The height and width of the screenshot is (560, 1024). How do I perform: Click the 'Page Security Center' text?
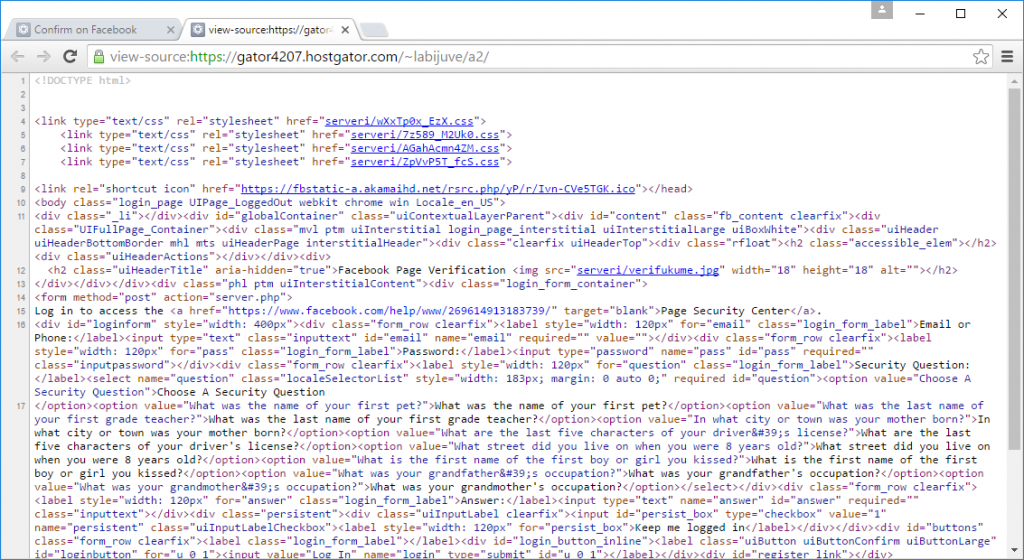click(724, 311)
